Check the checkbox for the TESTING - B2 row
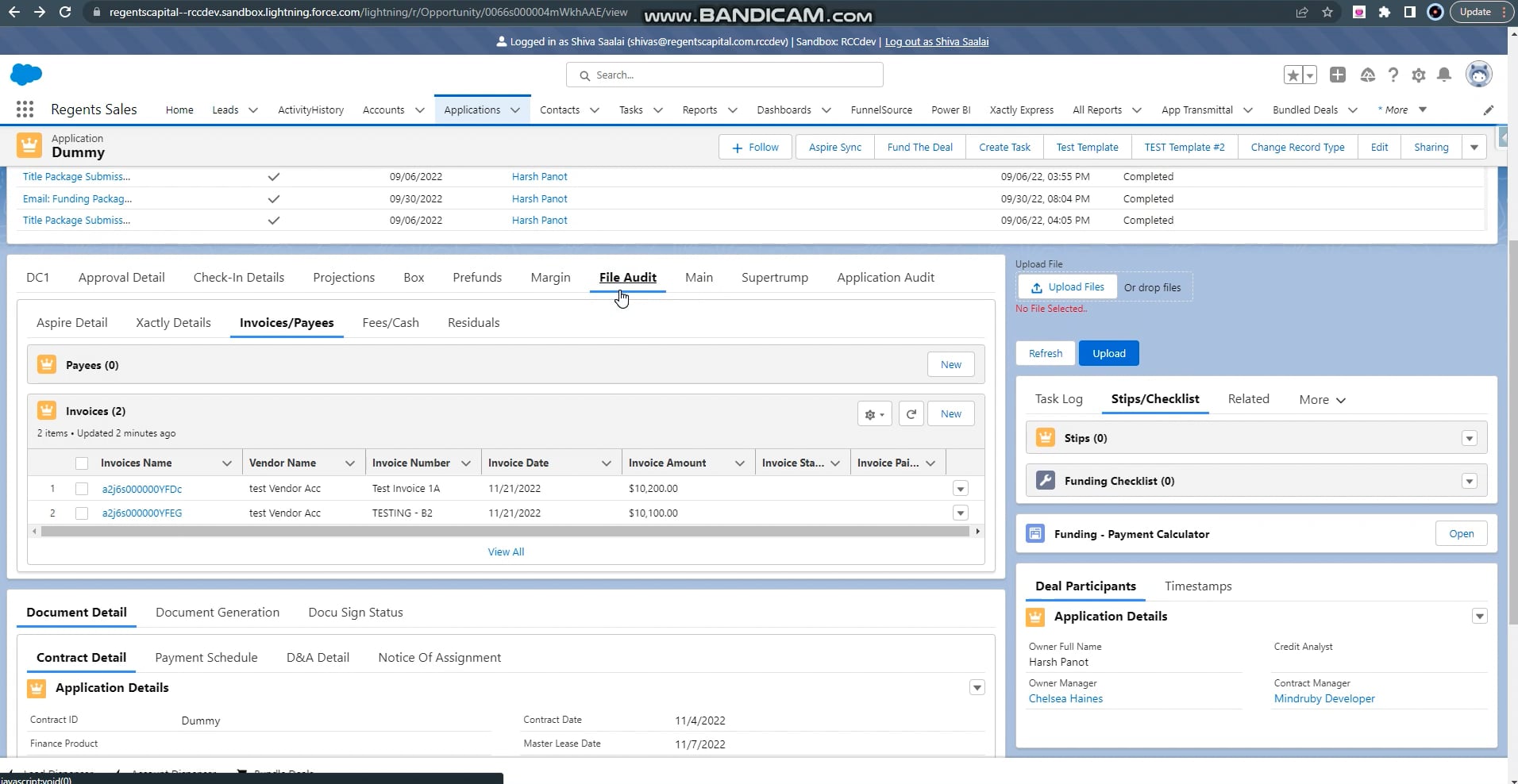The height and width of the screenshot is (784, 1518). click(x=81, y=513)
